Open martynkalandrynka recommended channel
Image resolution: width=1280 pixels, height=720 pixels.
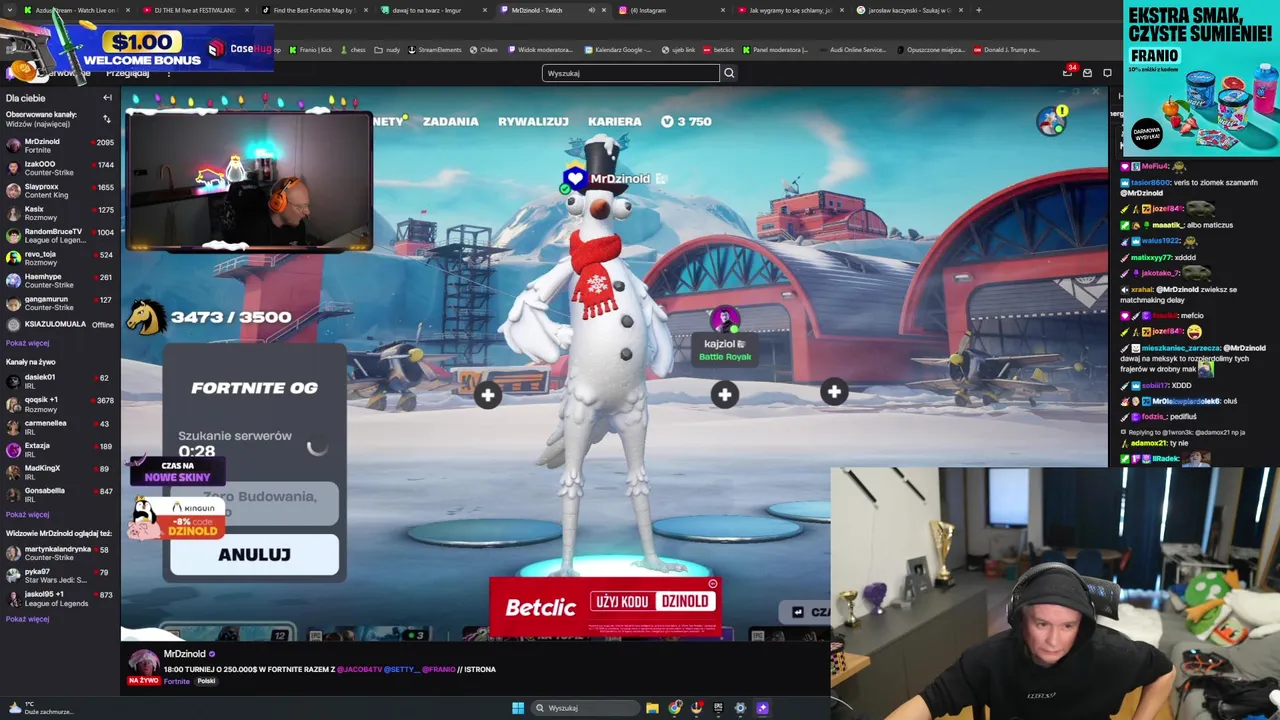60,553
